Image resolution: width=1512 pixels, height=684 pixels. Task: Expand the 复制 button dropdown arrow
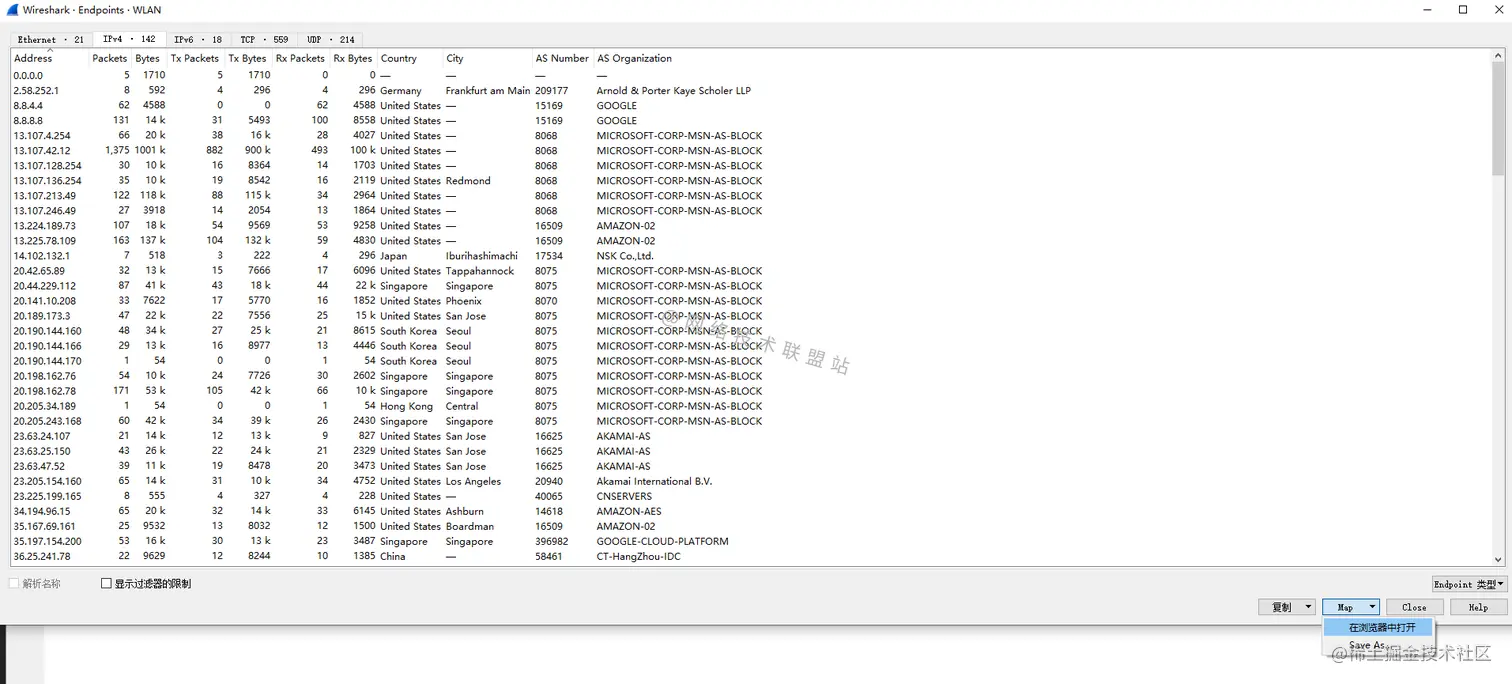pos(1308,607)
